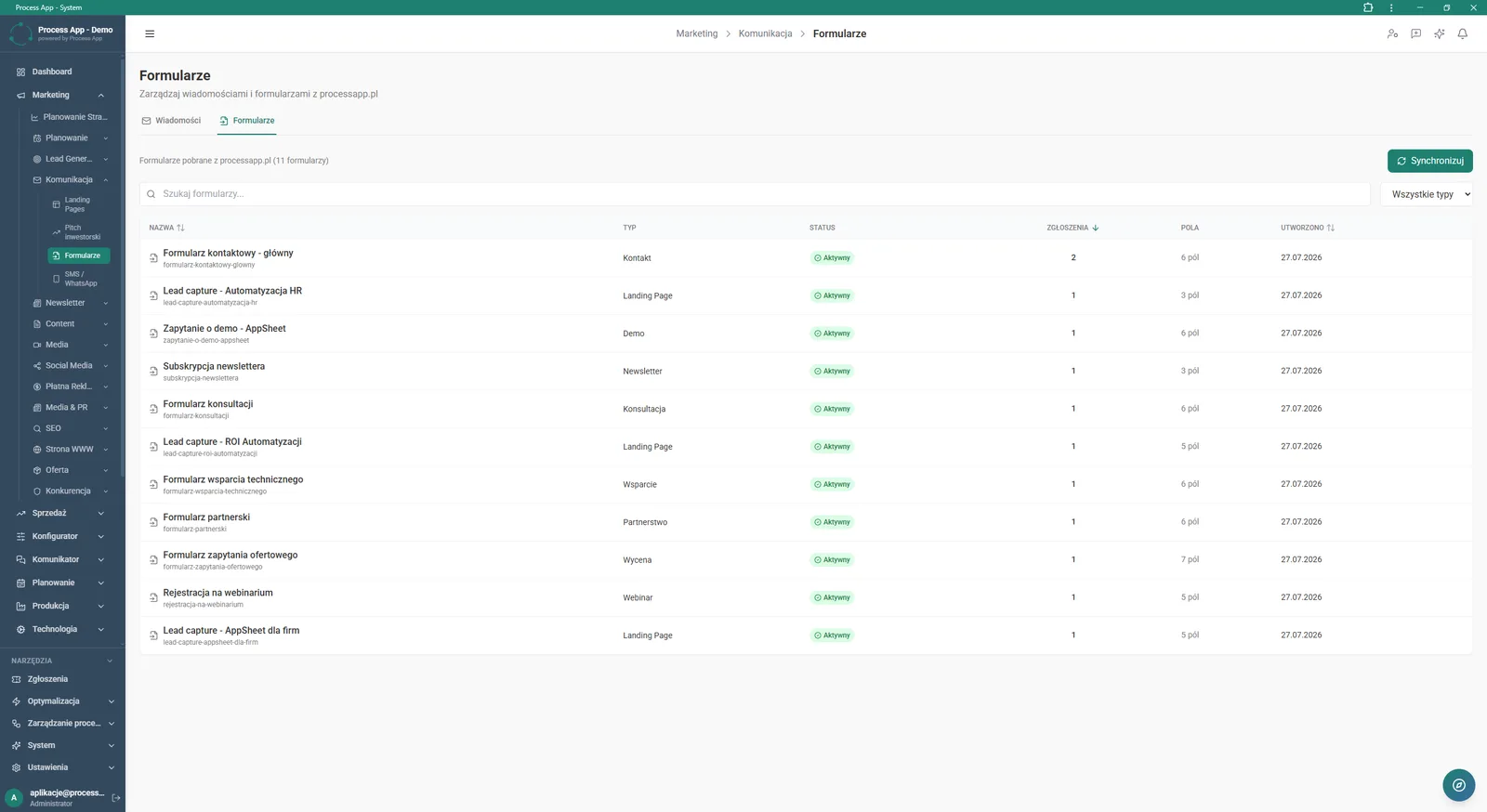The width and height of the screenshot is (1487, 812).
Task: Click the Ustawienia gear icon in sidebar
Action: 16,767
